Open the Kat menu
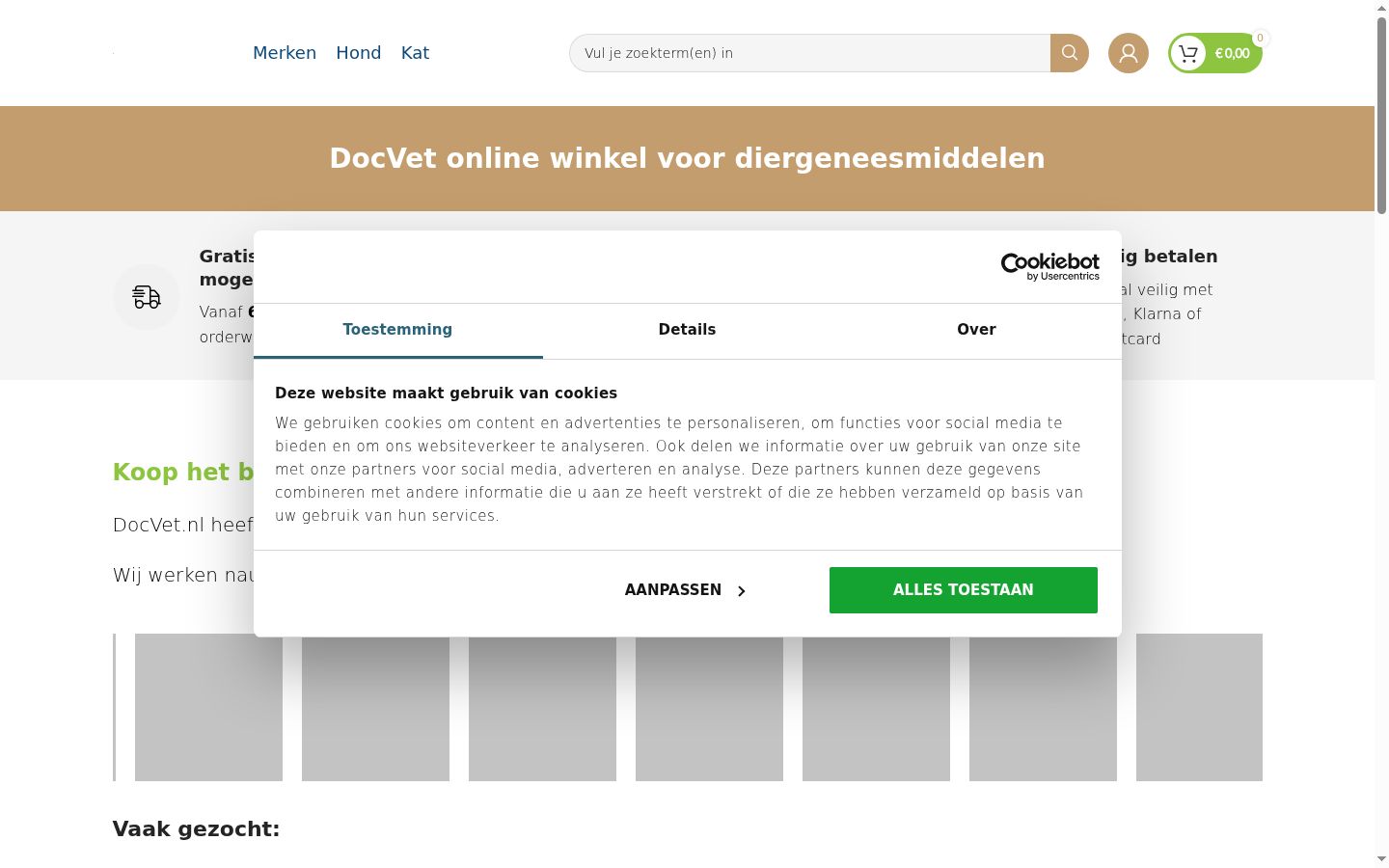1389x868 pixels. point(415,53)
